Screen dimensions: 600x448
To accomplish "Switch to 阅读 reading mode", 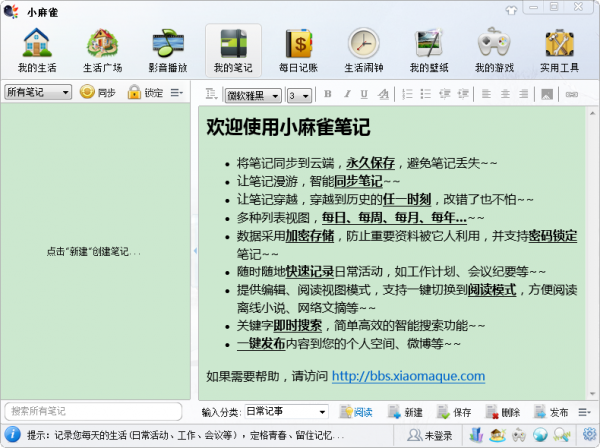I will (x=356, y=412).
